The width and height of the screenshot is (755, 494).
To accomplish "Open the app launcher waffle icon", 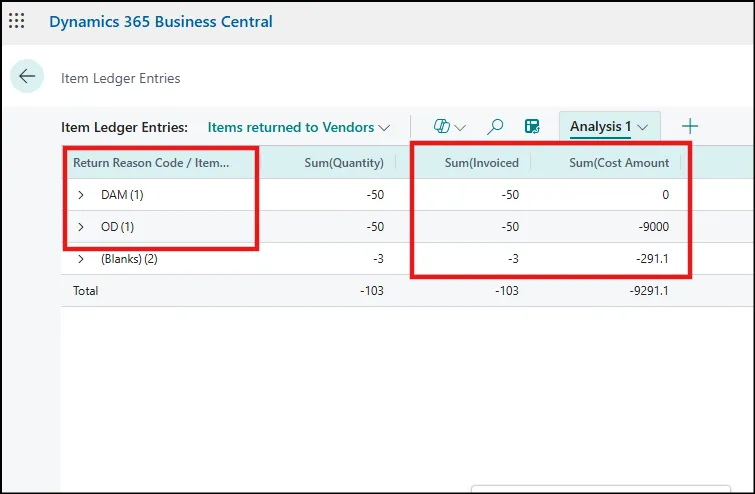I will 16,21.
